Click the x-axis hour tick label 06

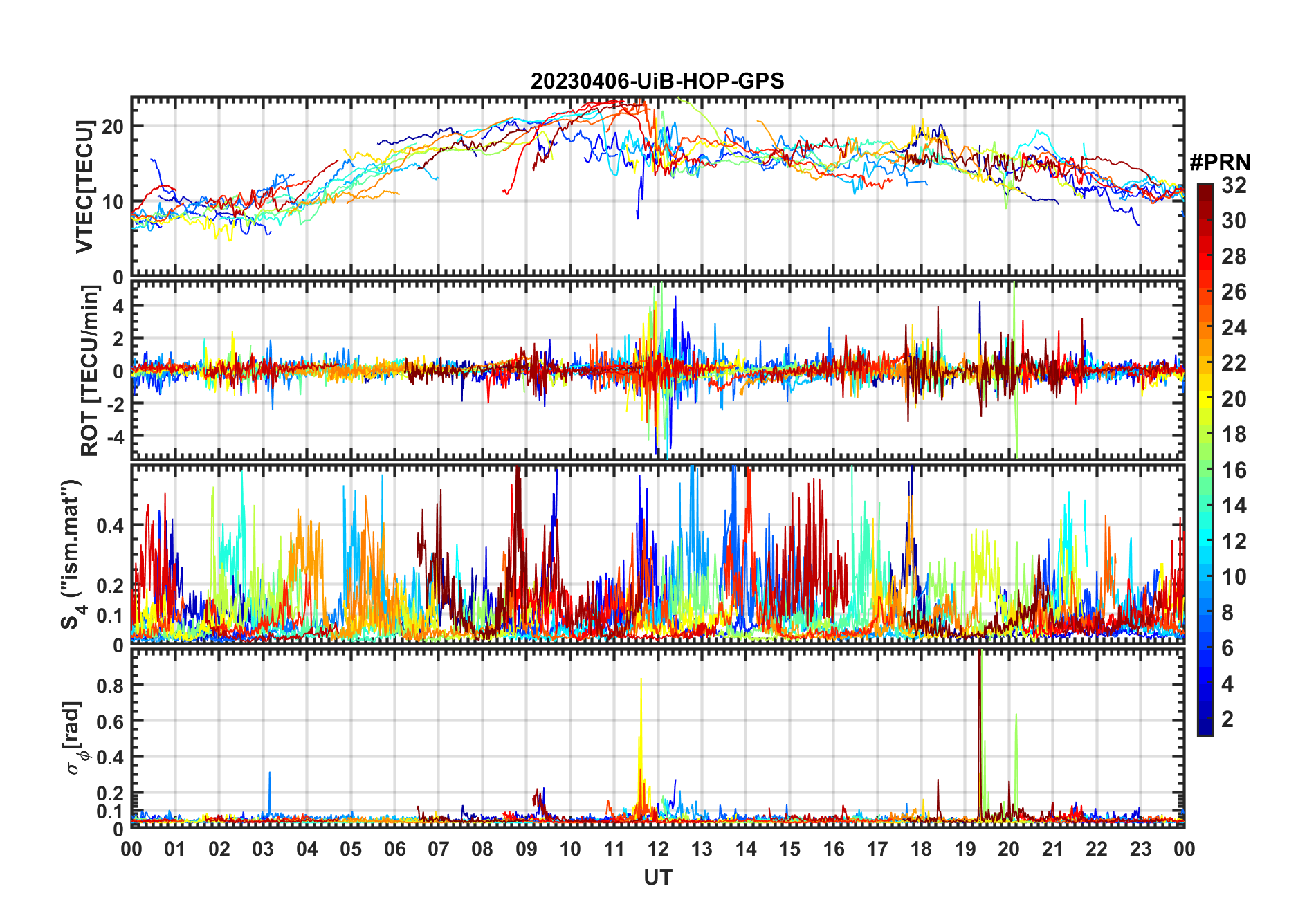[x=394, y=849]
